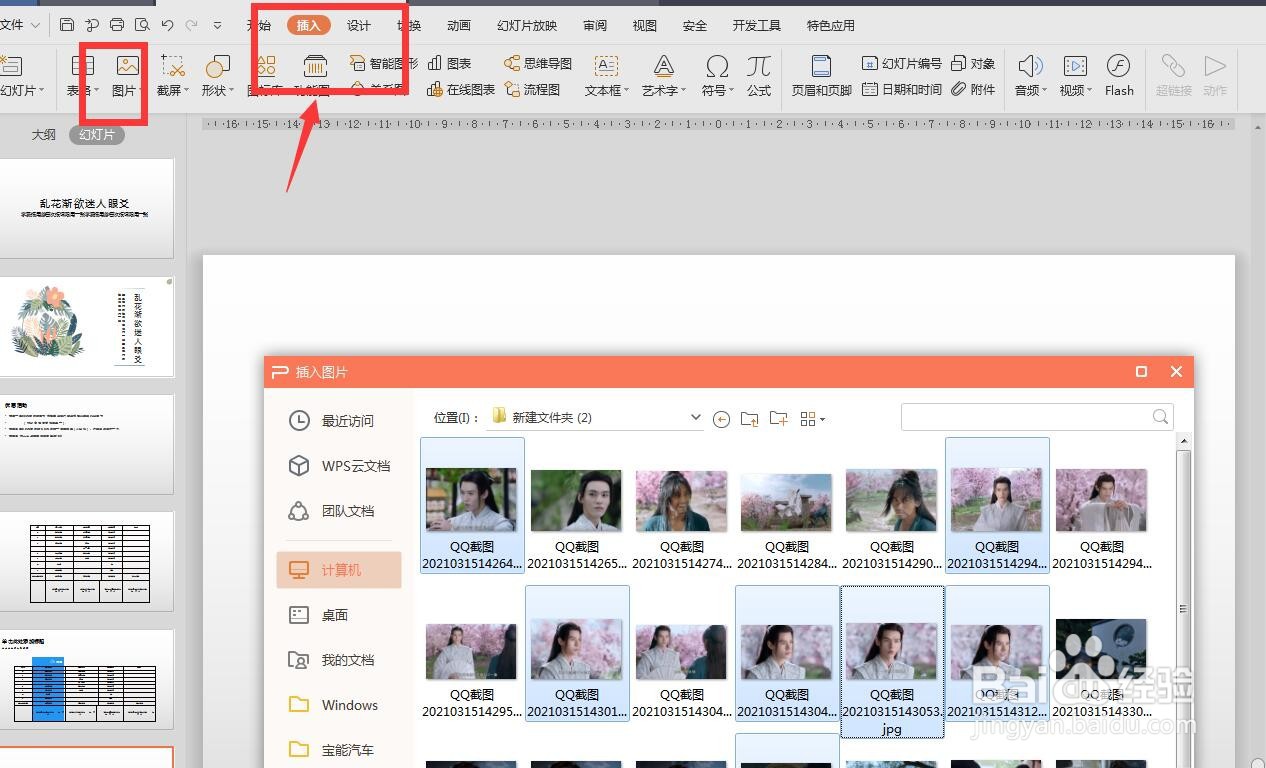Open WPS云文档 in the dialog sidebar
This screenshot has height=768, width=1266.
tap(339, 466)
